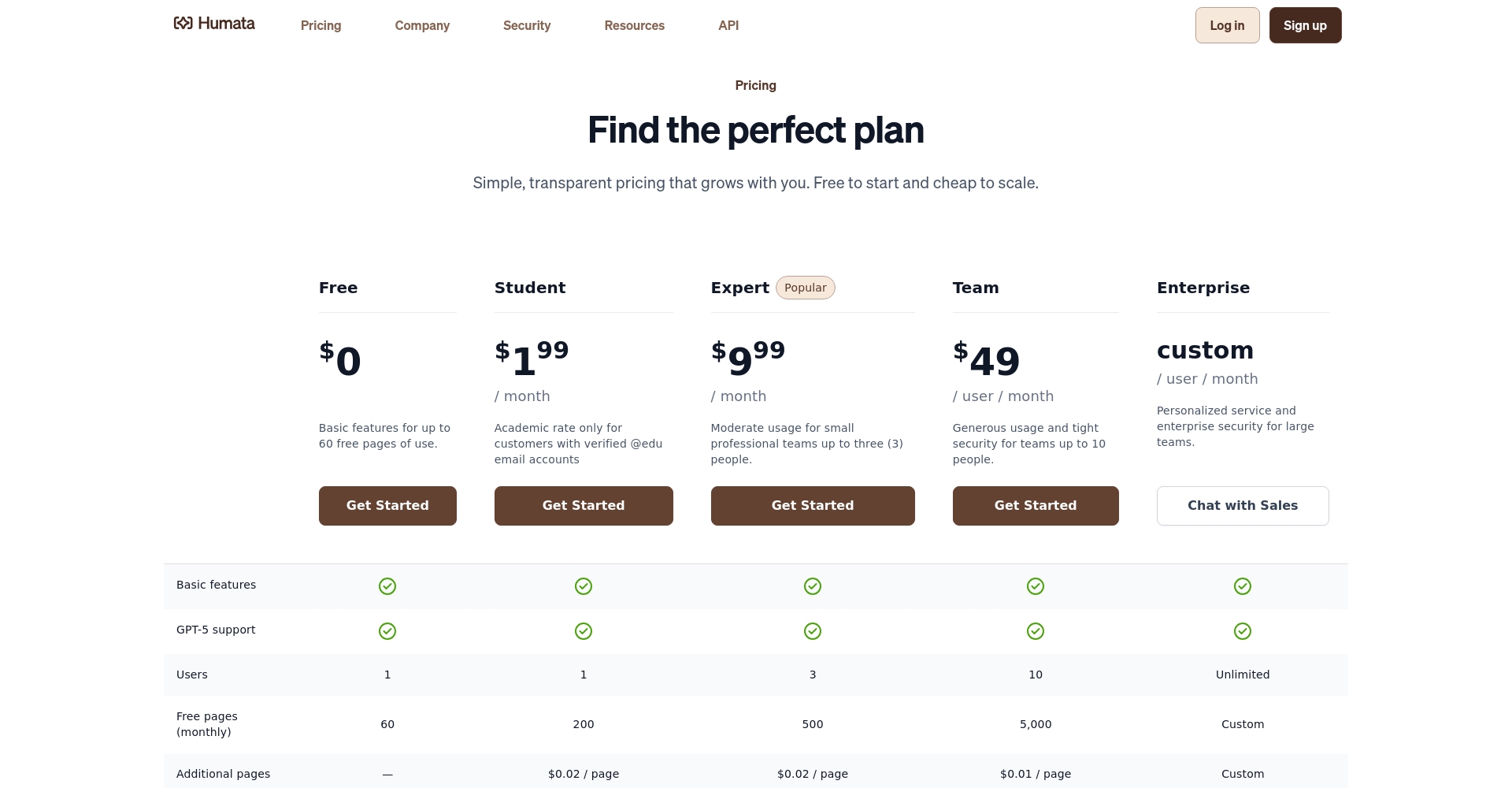Click GPT-5 support checkmark in Free column
This screenshot has height=788, width=1512.
[x=387, y=631]
